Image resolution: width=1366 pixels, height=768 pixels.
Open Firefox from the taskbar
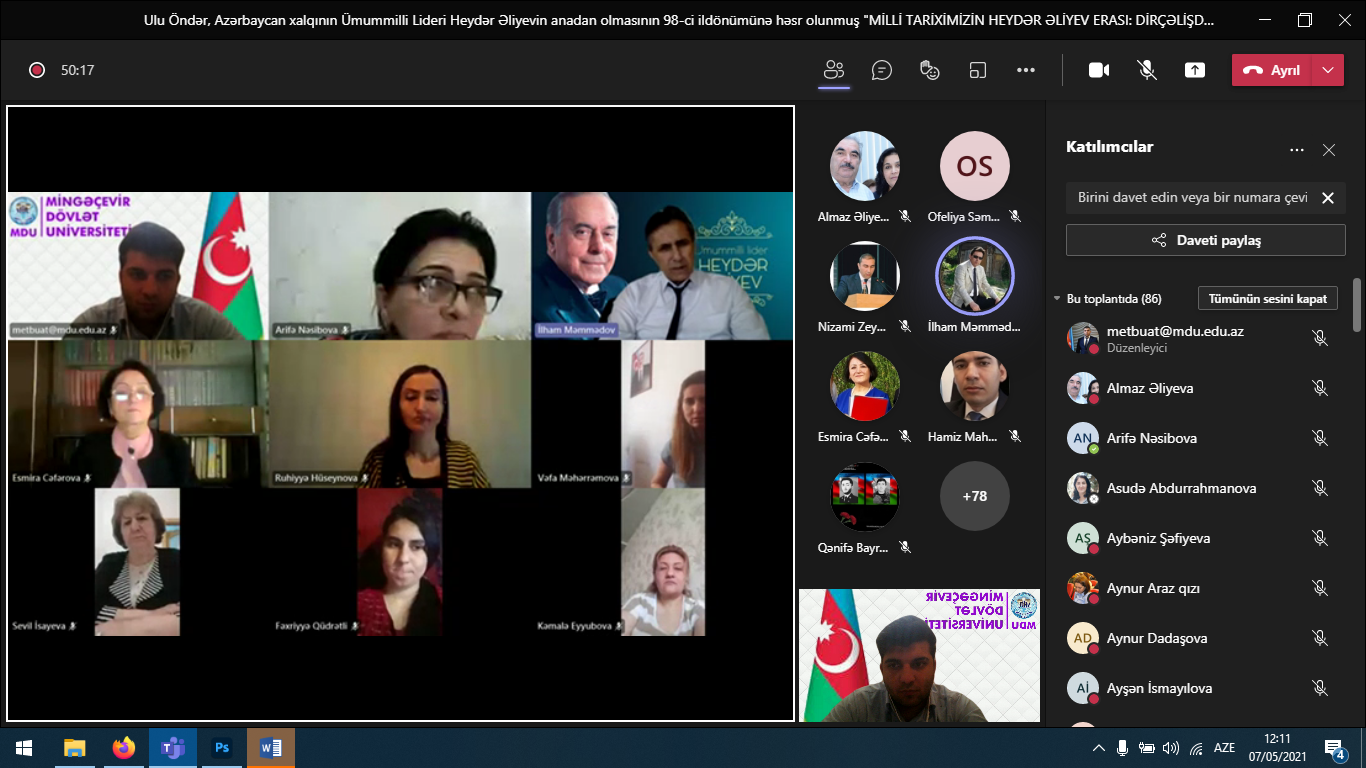pos(124,748)
